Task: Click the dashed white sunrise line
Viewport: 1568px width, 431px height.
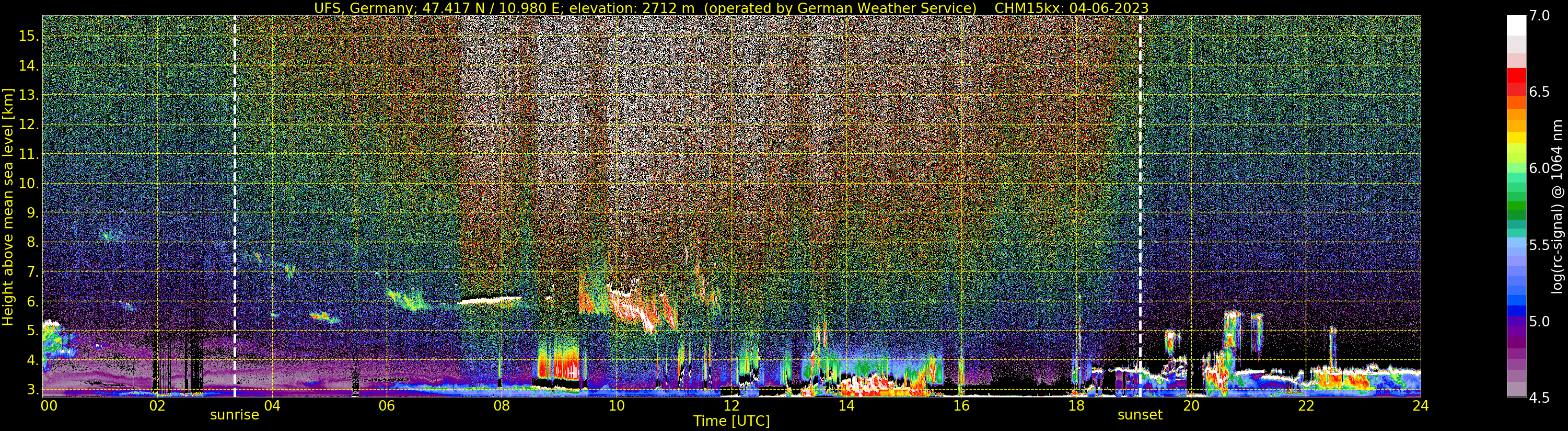Action: pos(235,206)
